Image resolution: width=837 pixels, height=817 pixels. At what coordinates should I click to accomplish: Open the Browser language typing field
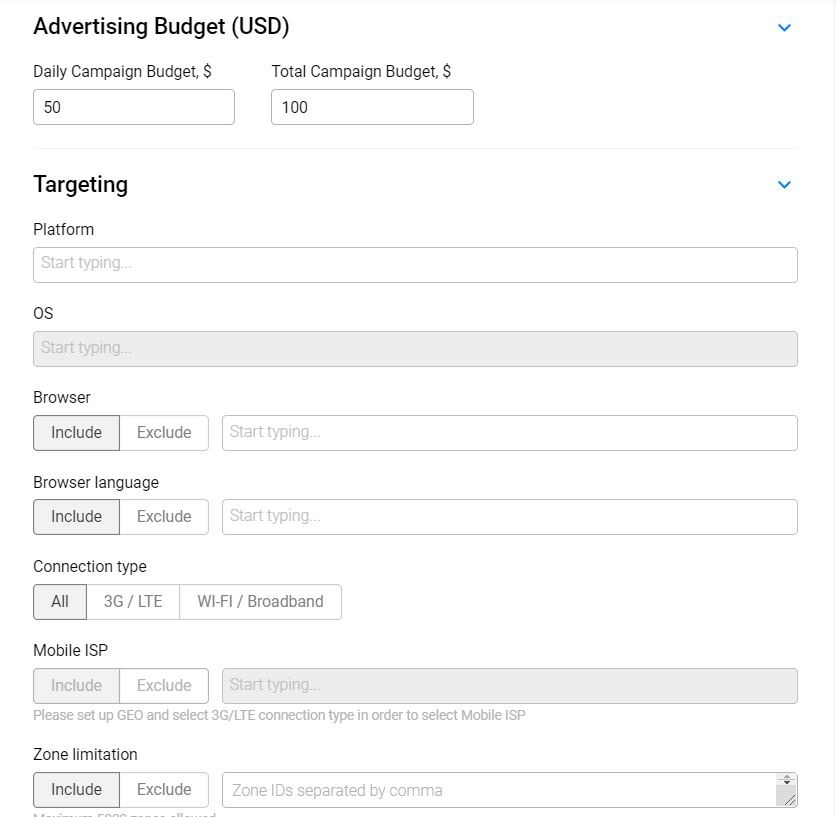[509, 517]
